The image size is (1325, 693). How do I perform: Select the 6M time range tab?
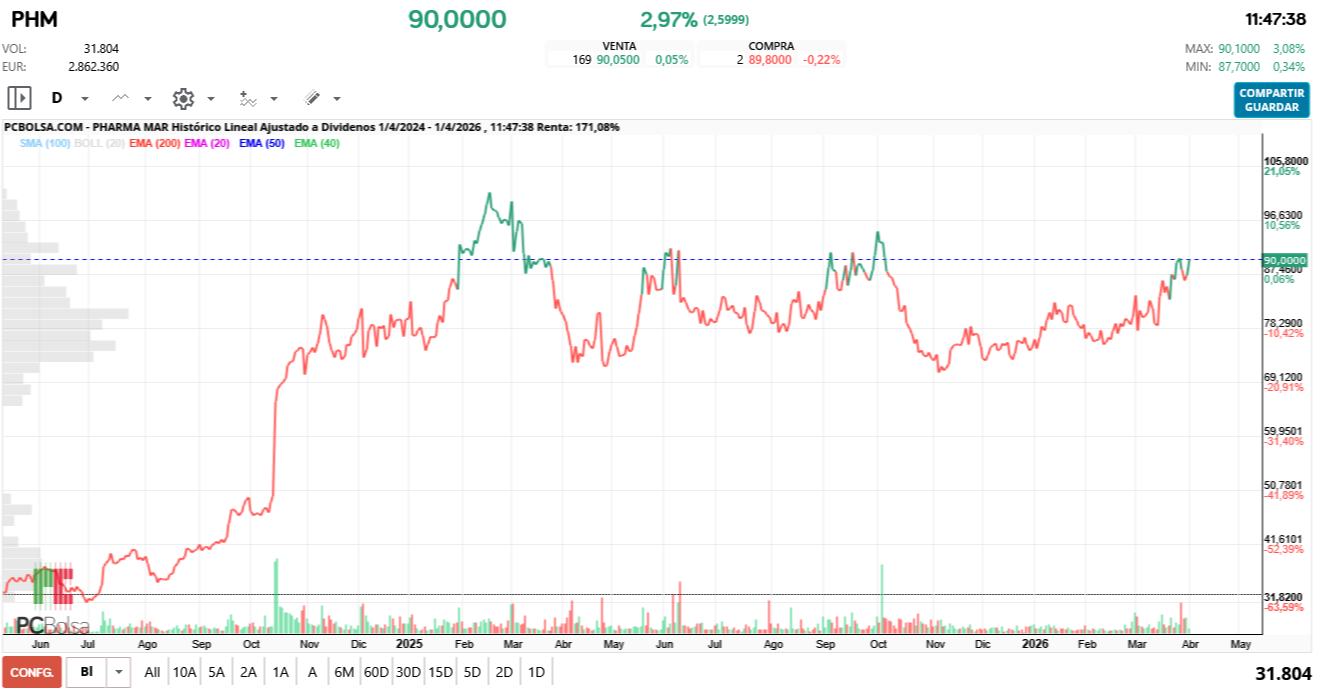click(344, 672)
